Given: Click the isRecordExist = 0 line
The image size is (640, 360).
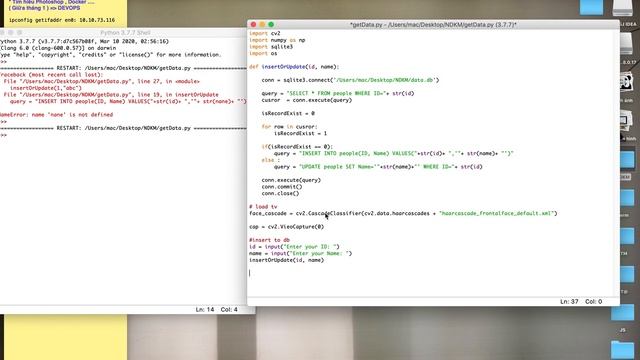Looking at the screenshot, I should coord(288,113).
